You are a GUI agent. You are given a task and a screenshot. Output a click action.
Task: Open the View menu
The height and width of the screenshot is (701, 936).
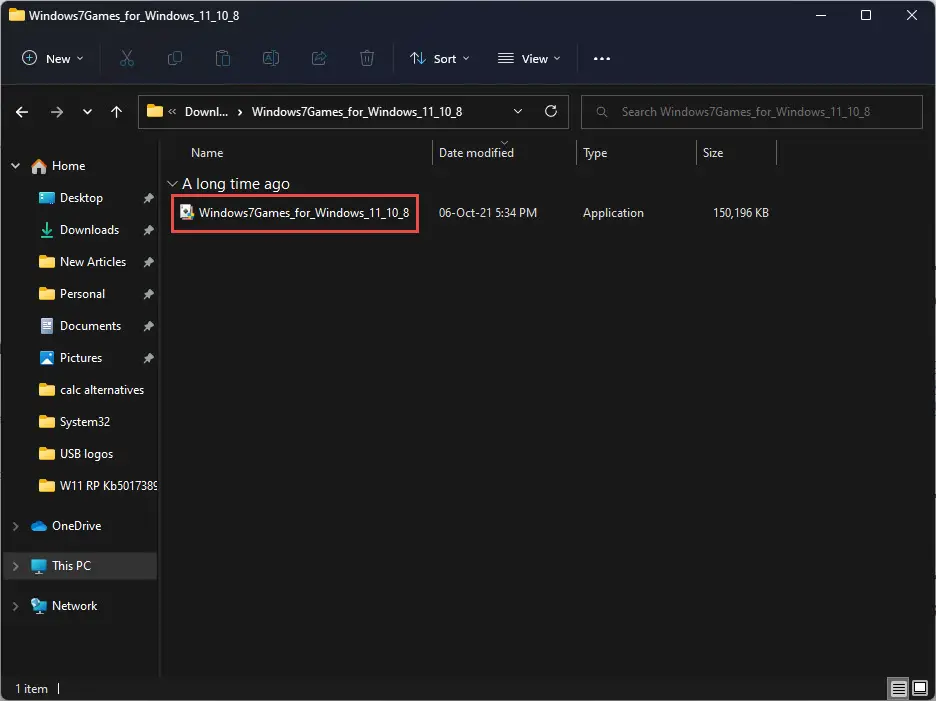[529, 59]
